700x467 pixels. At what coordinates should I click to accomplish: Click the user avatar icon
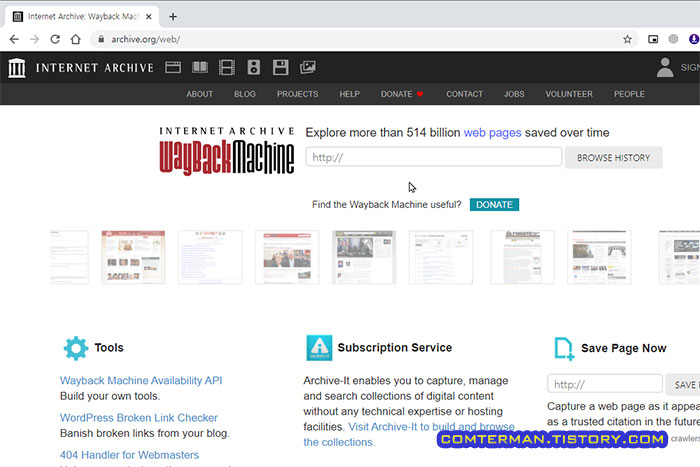coord(665,67)
